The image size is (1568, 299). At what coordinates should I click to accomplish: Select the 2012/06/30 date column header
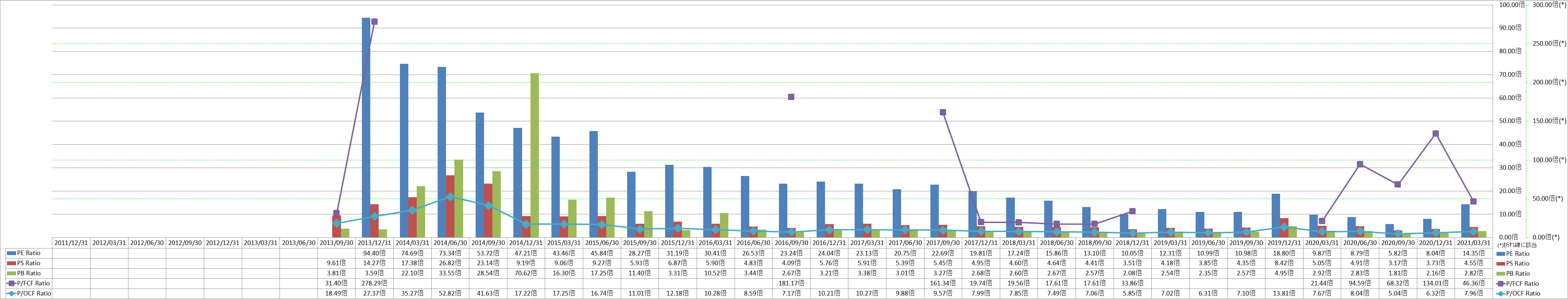point(147,243)
